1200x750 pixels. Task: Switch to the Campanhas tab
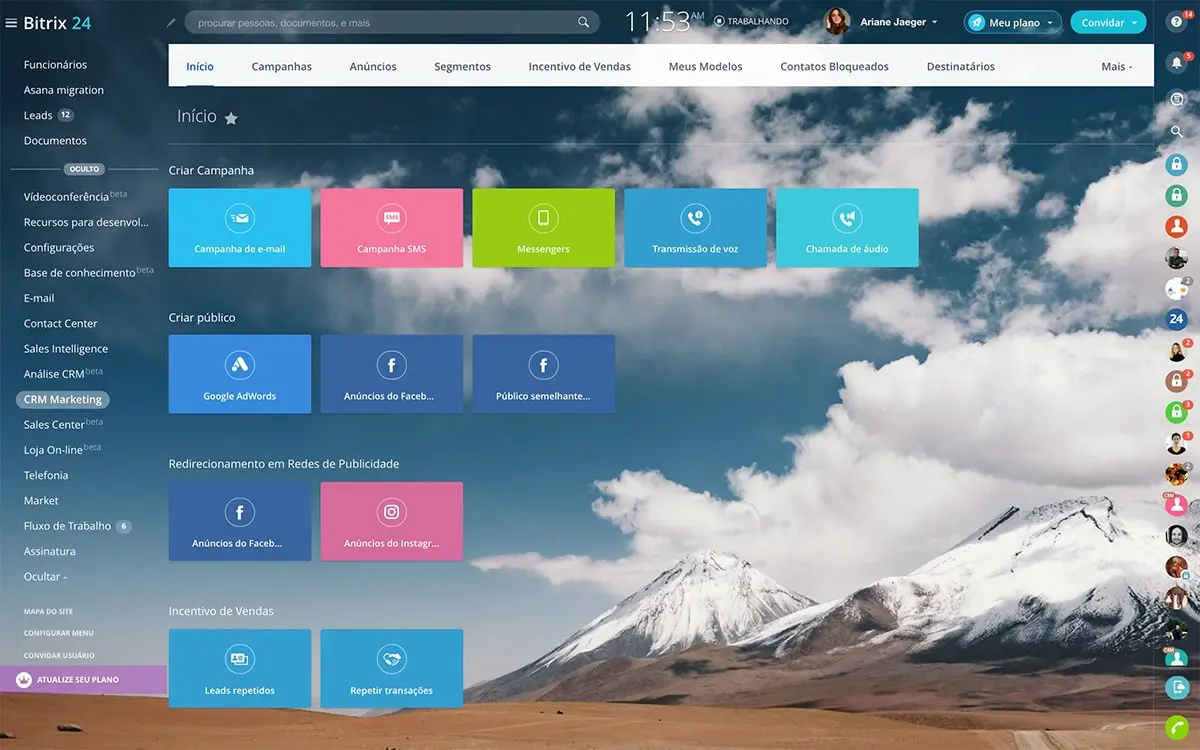click(x=281, y=67)
